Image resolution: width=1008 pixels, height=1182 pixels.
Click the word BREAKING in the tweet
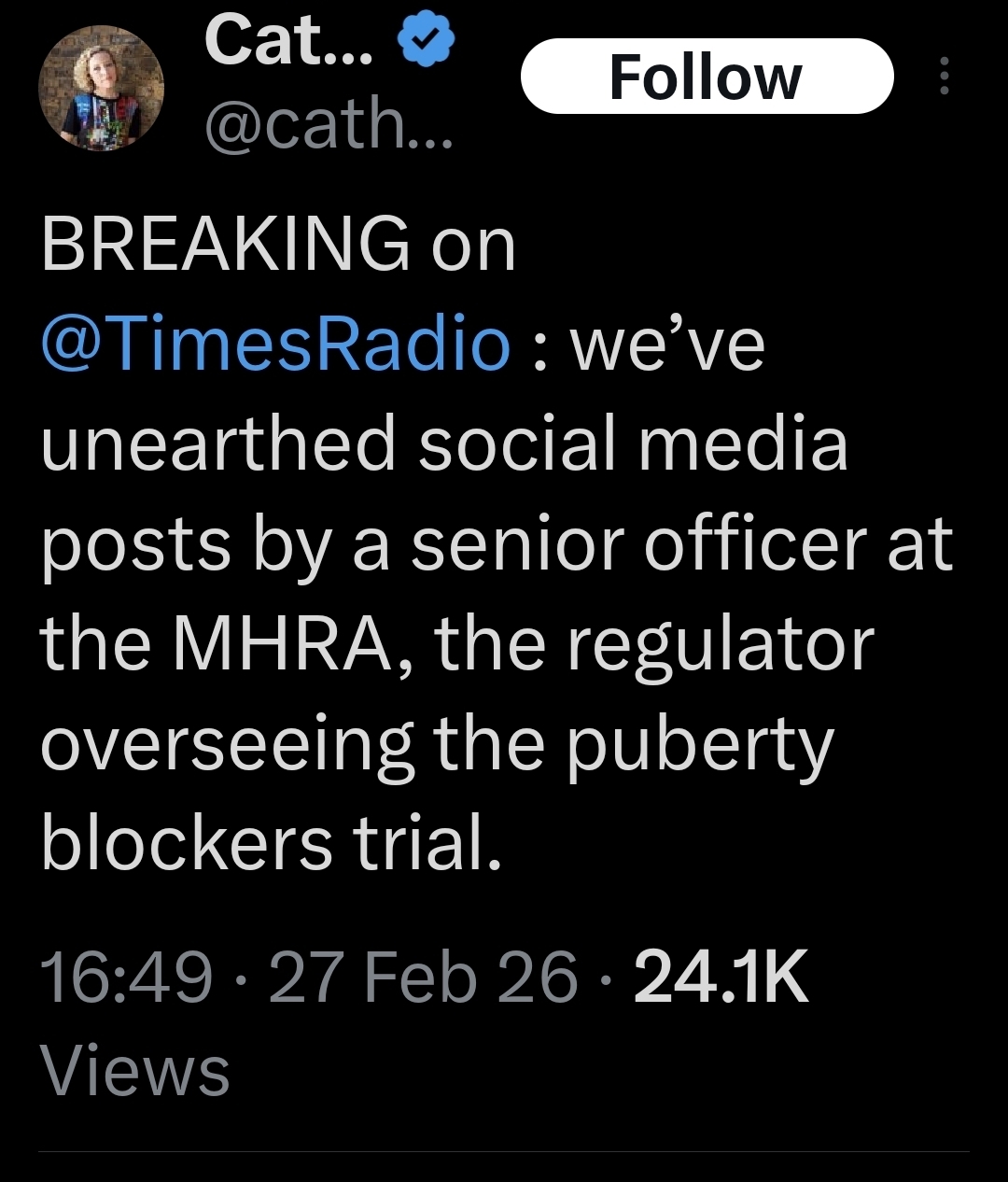point(225,245)
